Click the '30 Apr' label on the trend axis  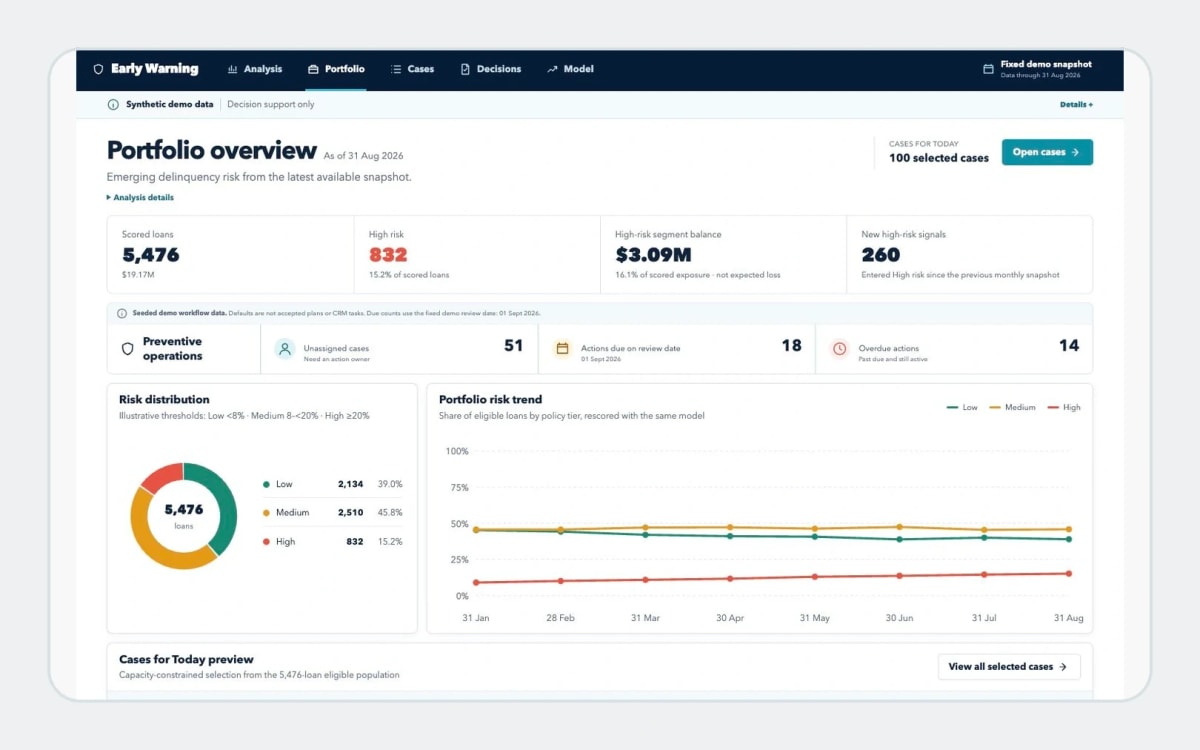(730, 618)
